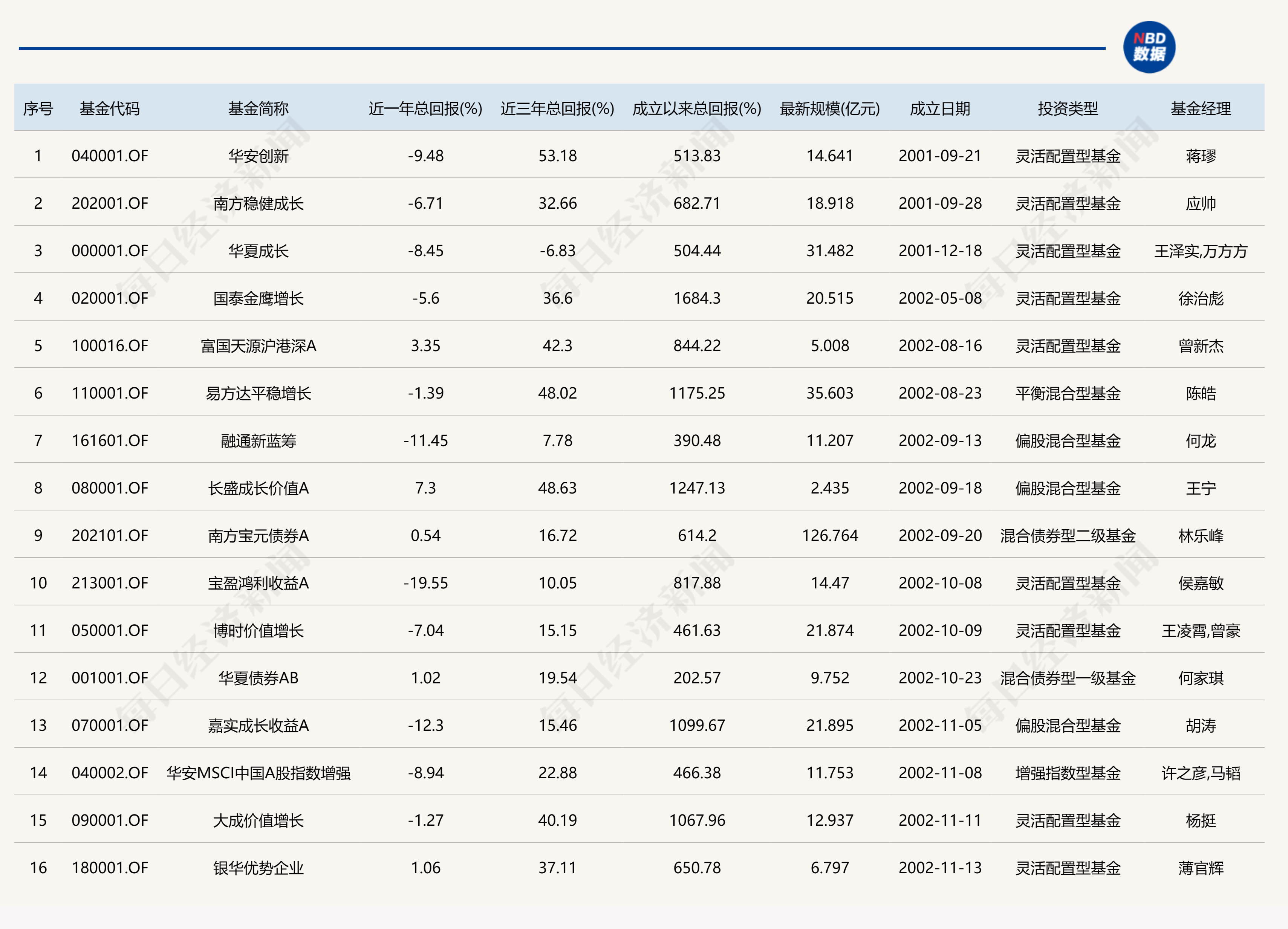Select the 基金简称 column header
Viewport: 1288px width, 929px height.
259,108
